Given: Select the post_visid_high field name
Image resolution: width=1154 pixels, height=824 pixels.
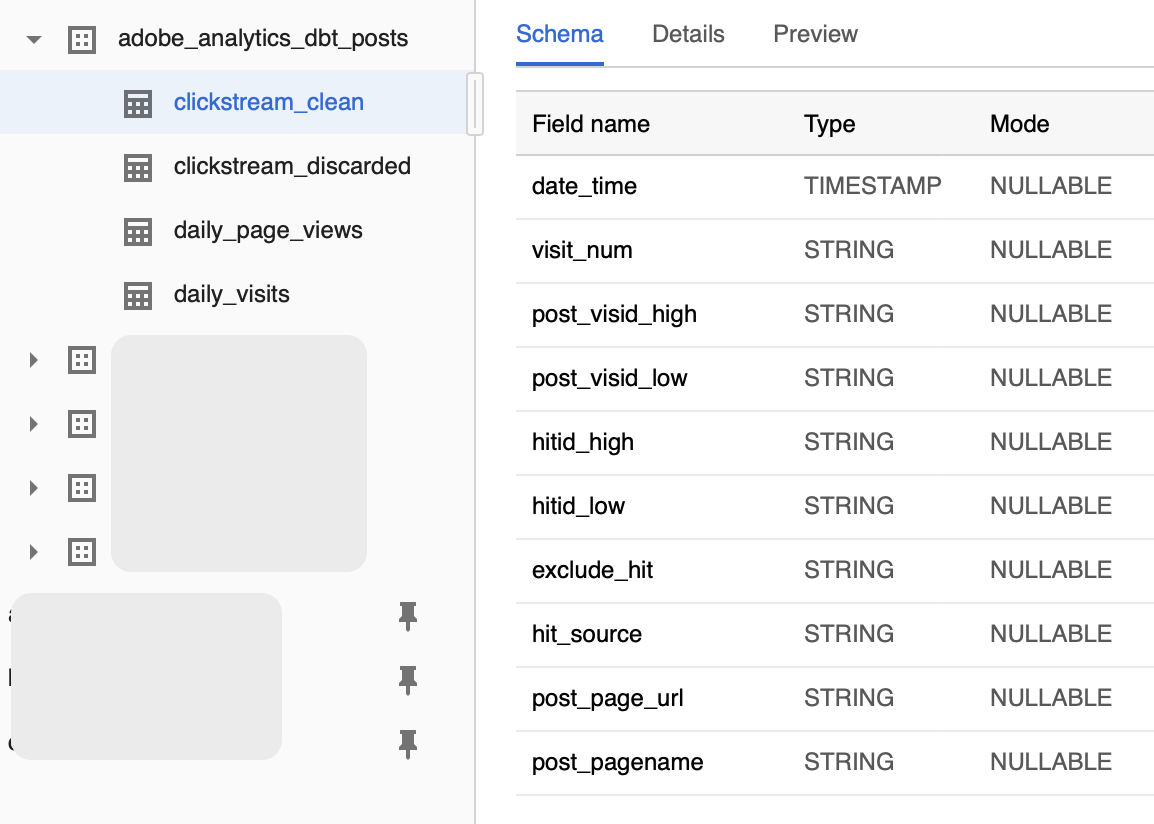Looking at the screenshot, I should pyautogui.click(x=615, y=314).
